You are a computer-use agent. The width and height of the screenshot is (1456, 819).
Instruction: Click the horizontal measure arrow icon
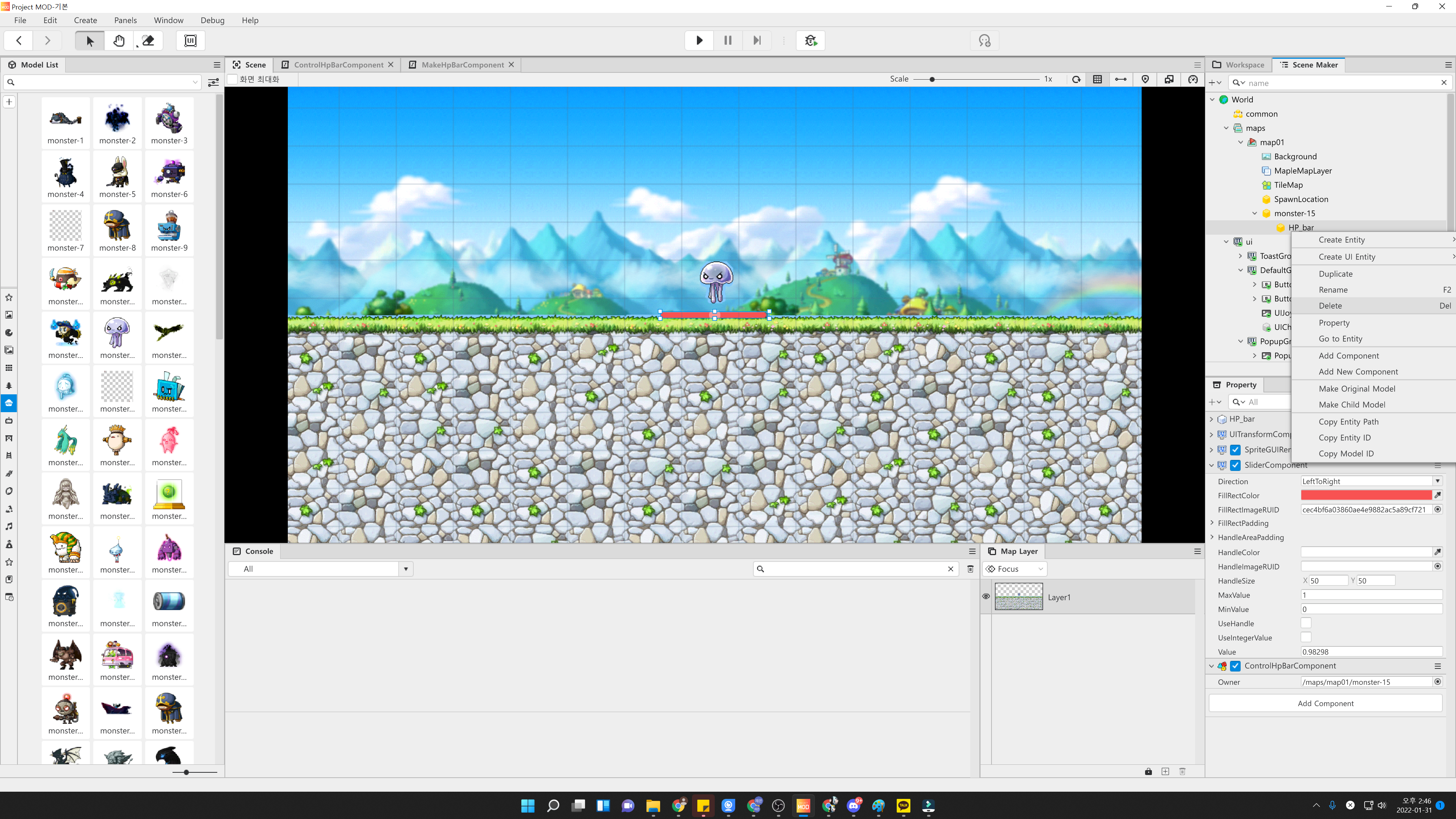pyautogui.click(x=1121, y=79)
